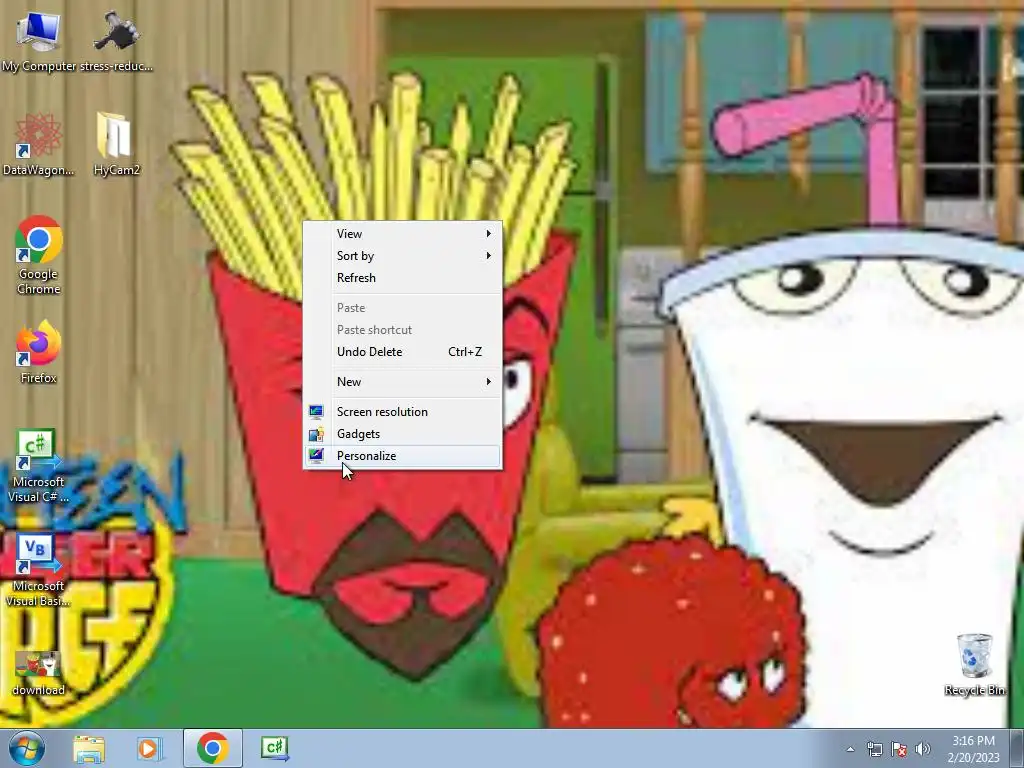Select the Recycle Bin icon

click(974, 665)
